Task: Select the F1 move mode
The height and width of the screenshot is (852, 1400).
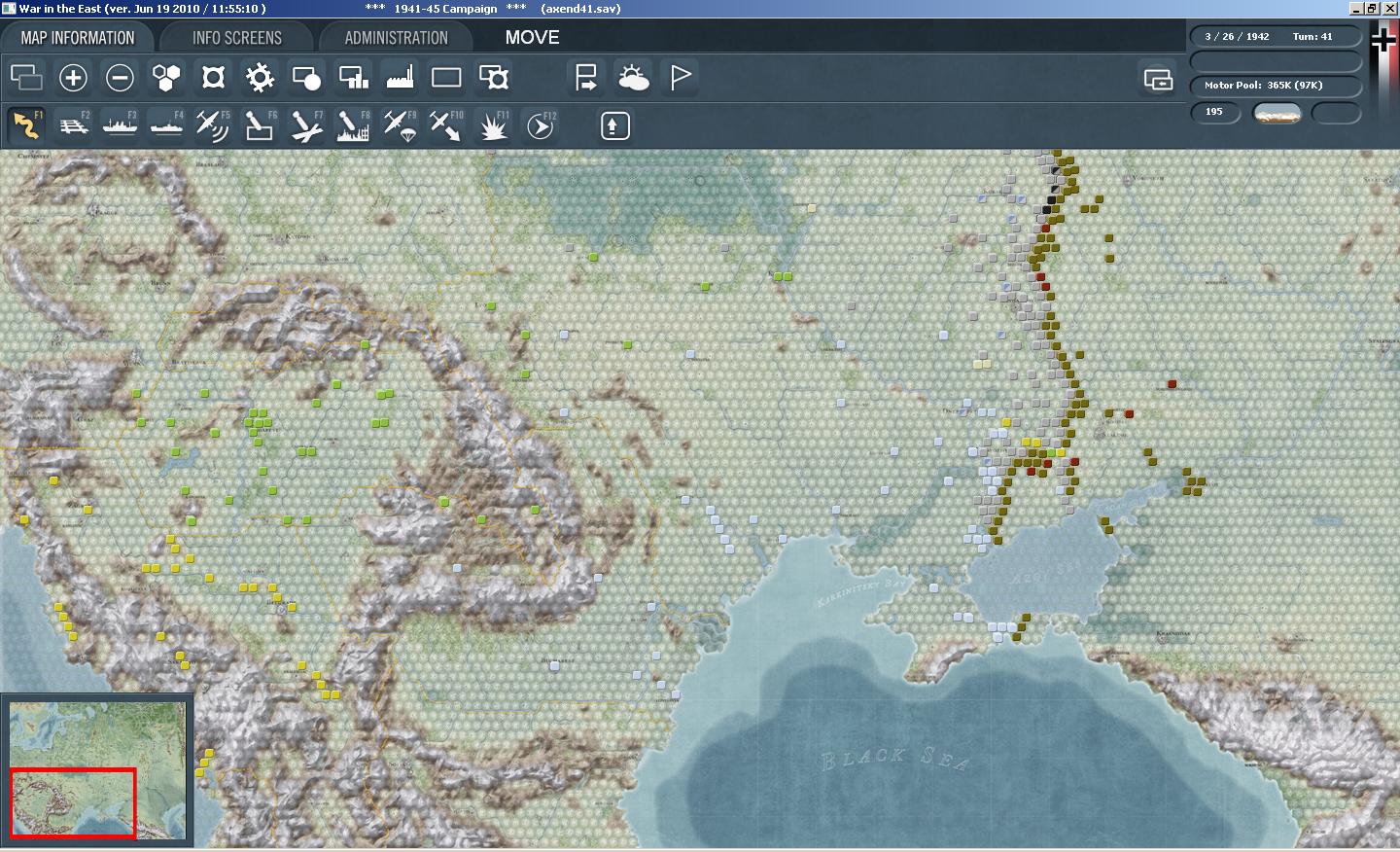Action: 26,125
